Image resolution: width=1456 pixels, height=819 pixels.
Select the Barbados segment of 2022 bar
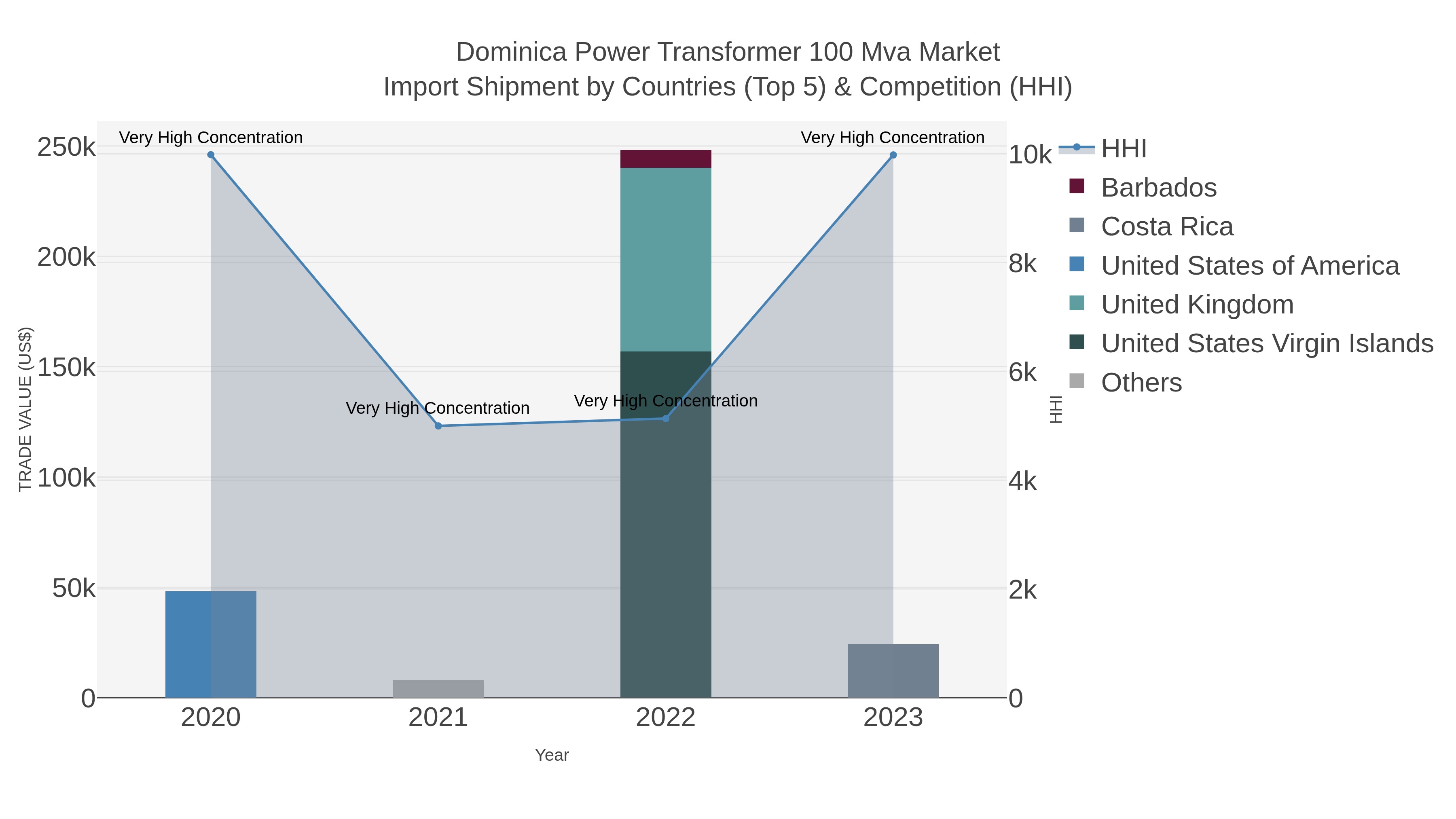(666, 159)
